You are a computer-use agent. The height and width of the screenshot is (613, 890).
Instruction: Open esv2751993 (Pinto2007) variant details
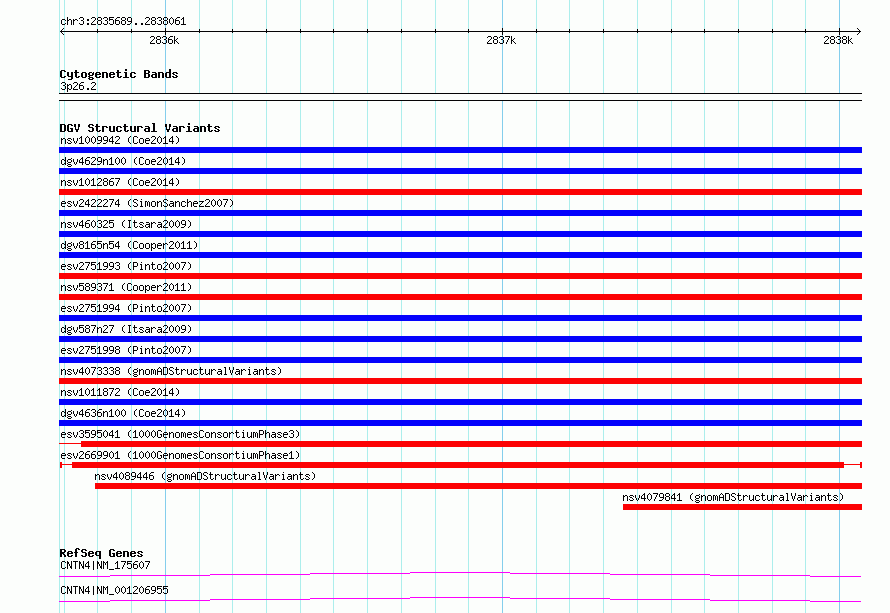(x=126, y=266)
